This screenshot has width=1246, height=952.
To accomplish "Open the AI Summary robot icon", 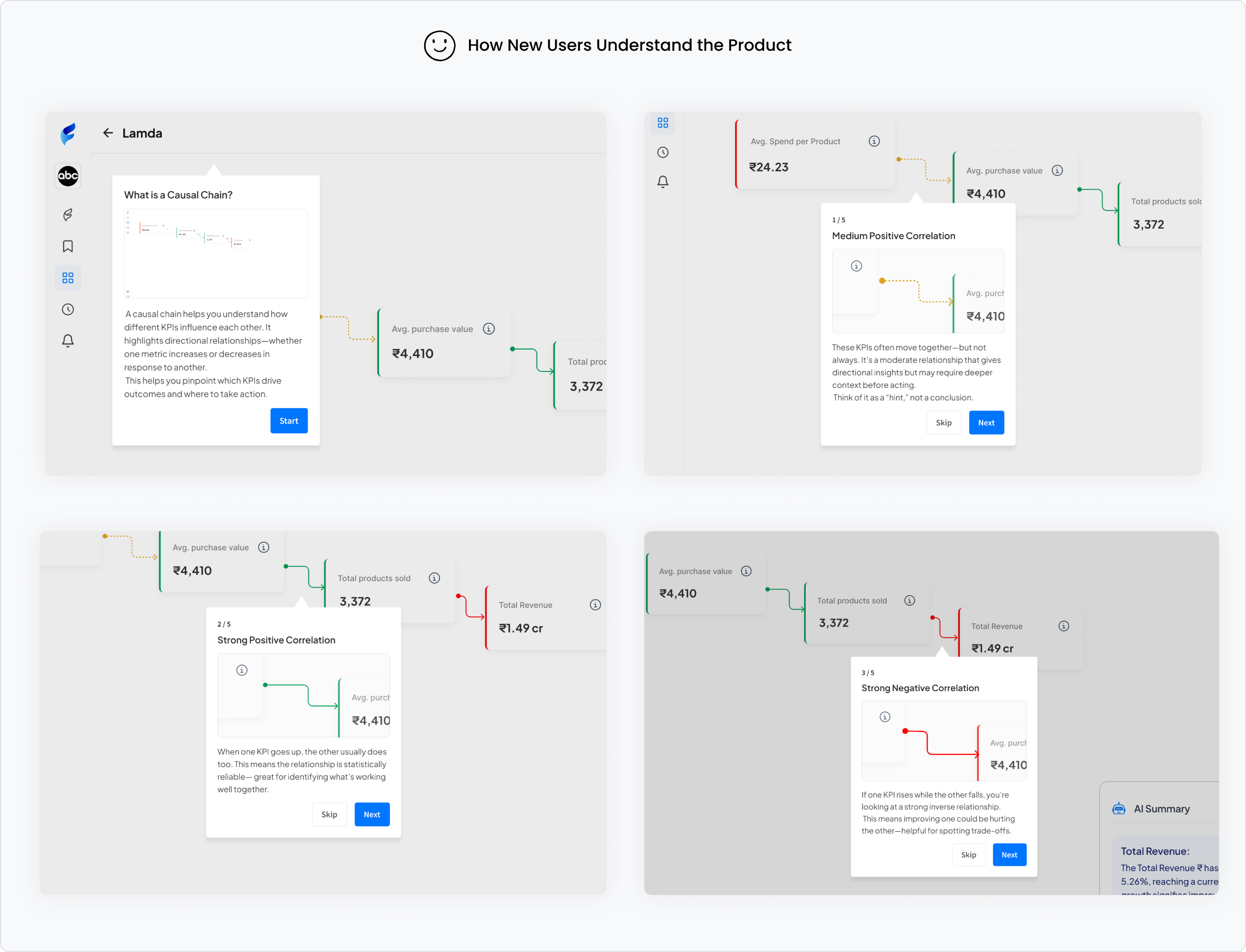I will [1118, 809].
